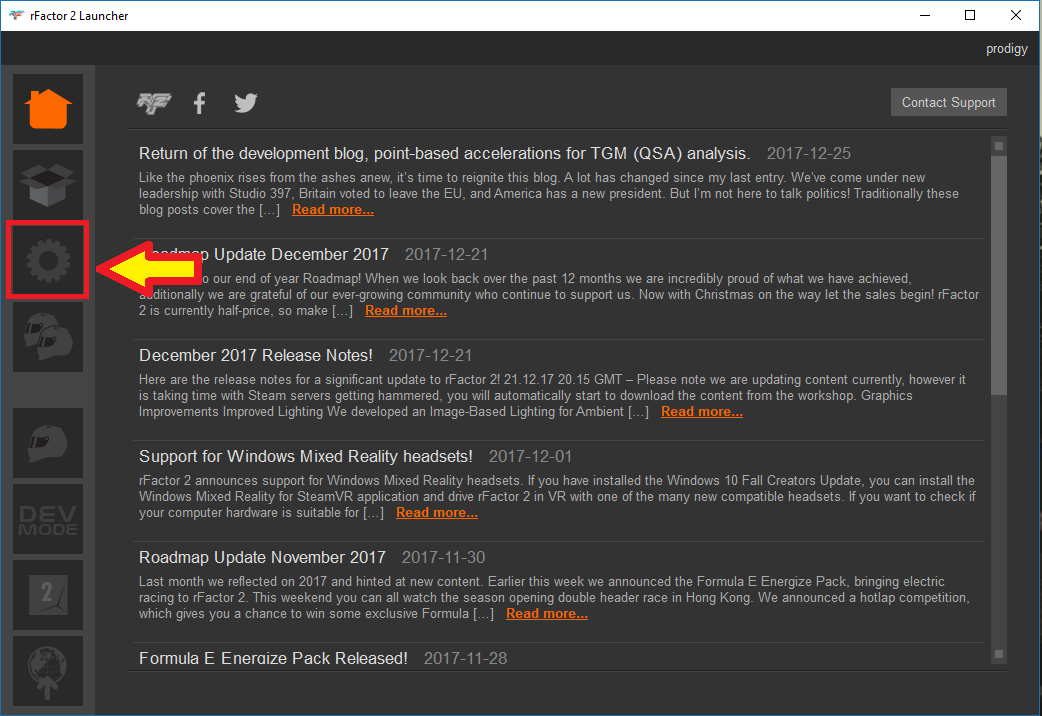Image resolution: width=1042 pixels, height=716 pixels.
Task: Click the Contact Support button
Action: pos(948,102)
